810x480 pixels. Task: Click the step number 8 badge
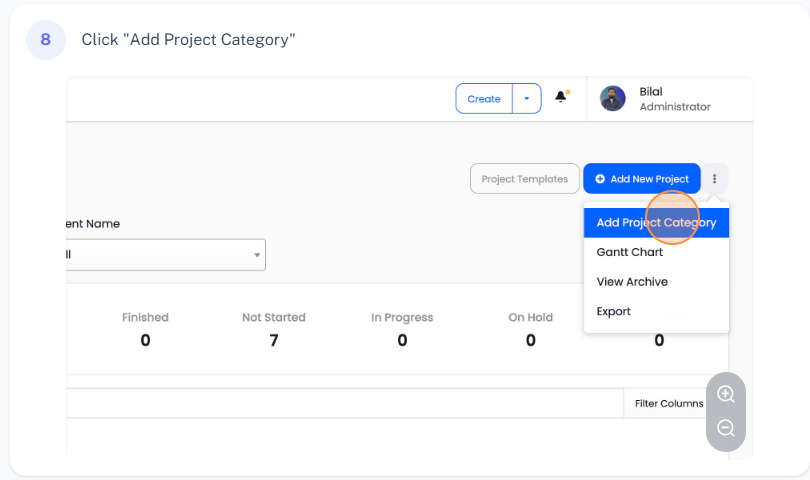pos(45,40)
